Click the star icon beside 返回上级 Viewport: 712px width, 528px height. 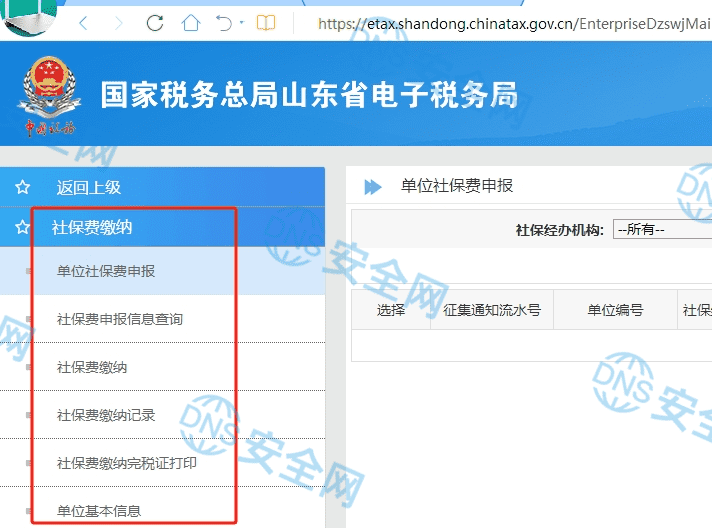click(x=22, y=187)
